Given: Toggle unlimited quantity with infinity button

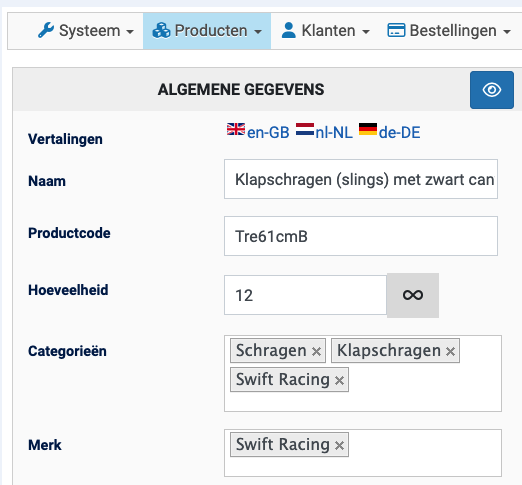Looking at the screenshot, I should [413, 295].
